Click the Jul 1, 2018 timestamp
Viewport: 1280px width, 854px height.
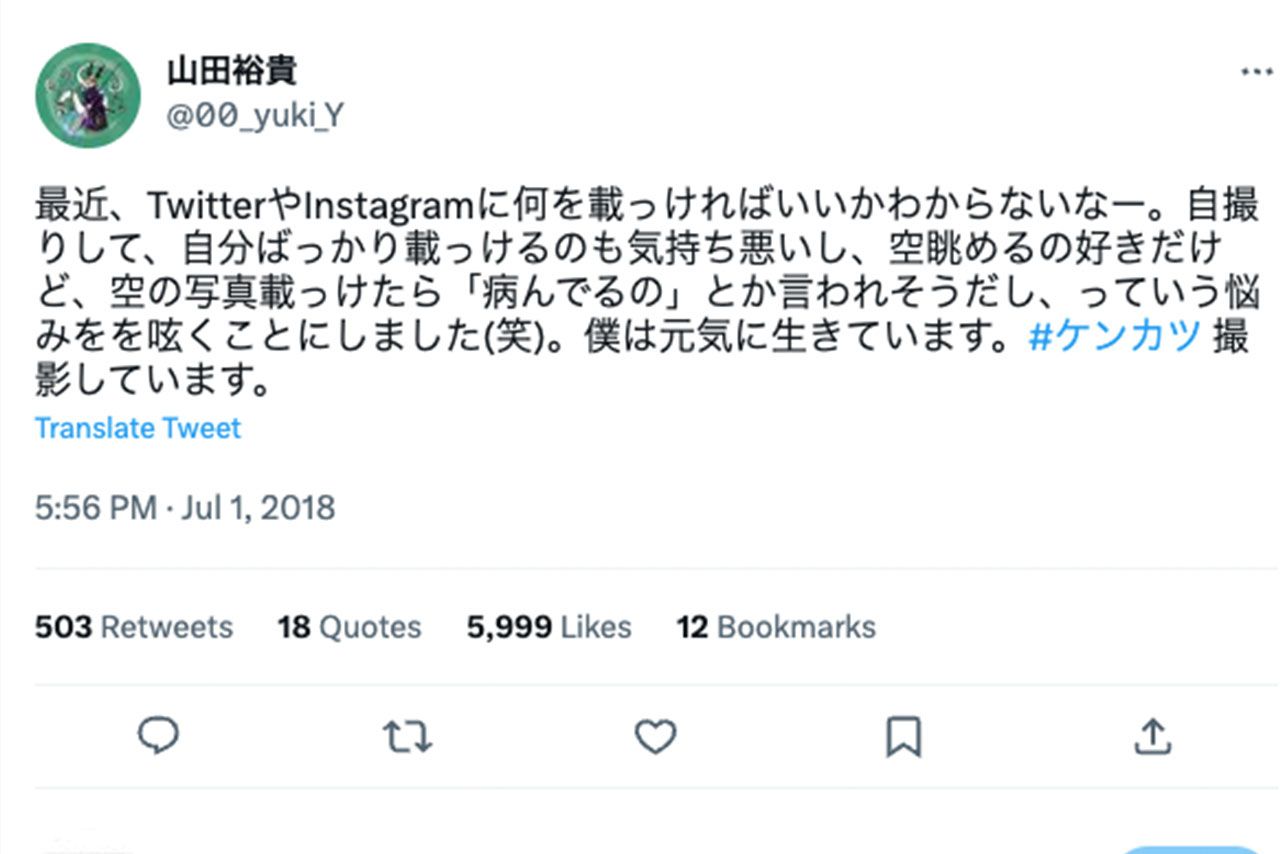click(x=185, y=508)
